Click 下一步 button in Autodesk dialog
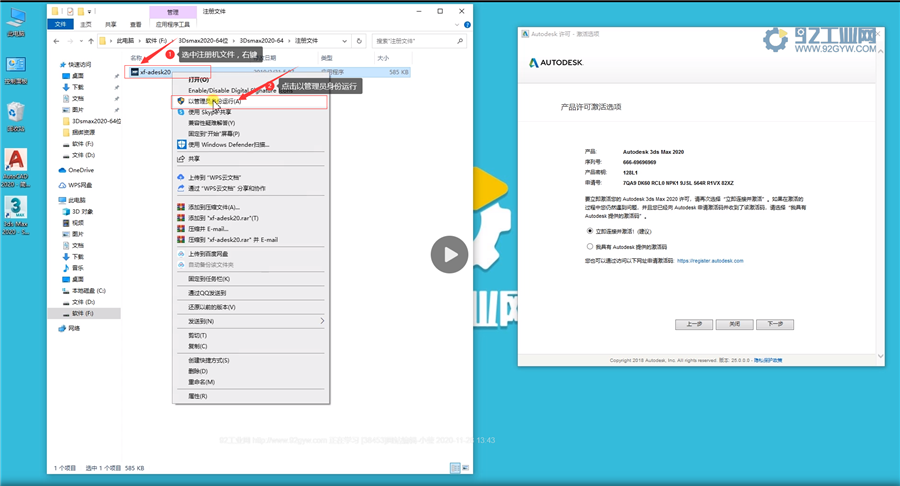Image resolution: width=900 pixels, height=486 pixels. coord(775,324)
